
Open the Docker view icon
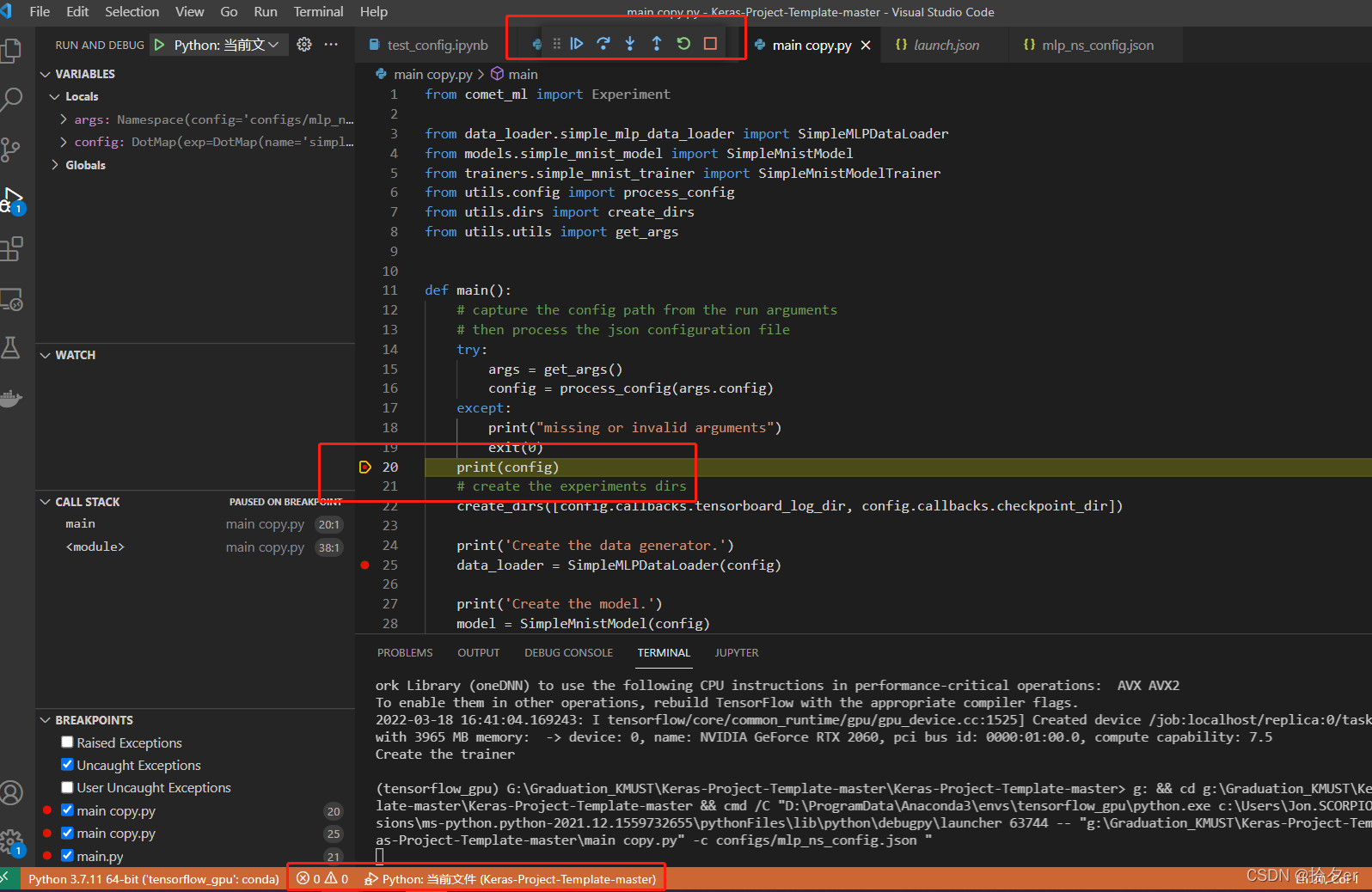[11, 398]
